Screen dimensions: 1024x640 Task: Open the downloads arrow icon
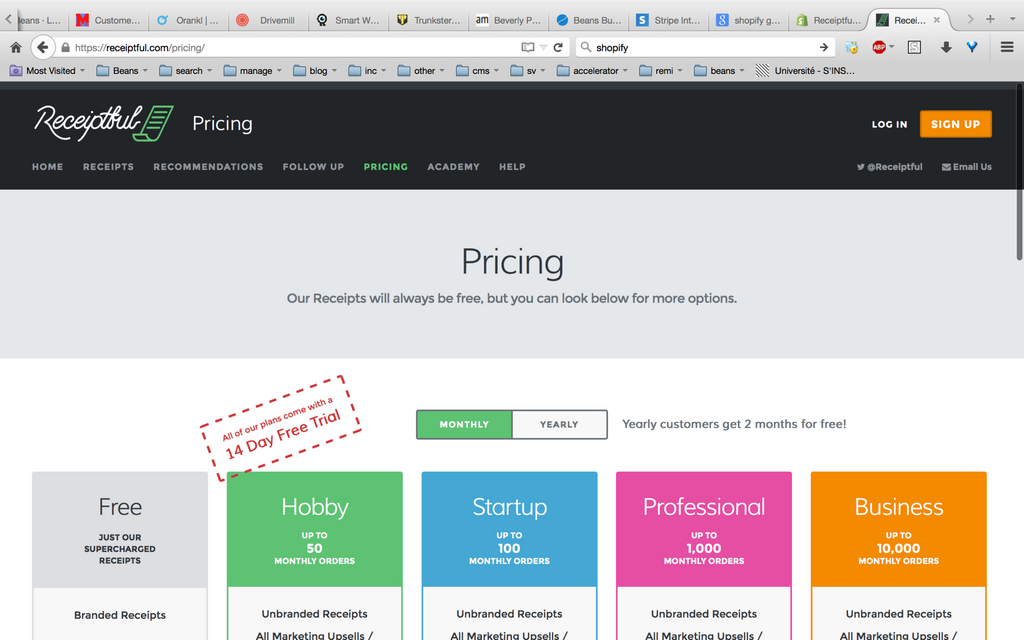946,47
